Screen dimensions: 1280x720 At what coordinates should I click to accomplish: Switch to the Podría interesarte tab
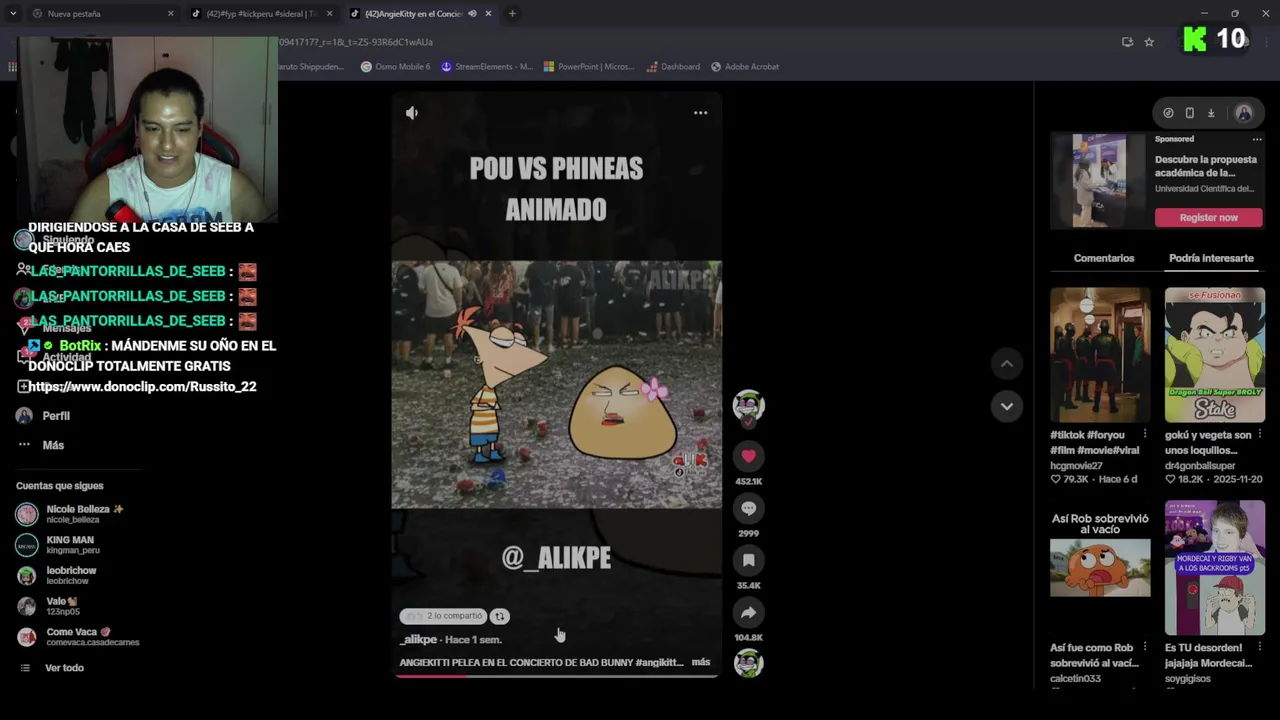click(1211, 258)
